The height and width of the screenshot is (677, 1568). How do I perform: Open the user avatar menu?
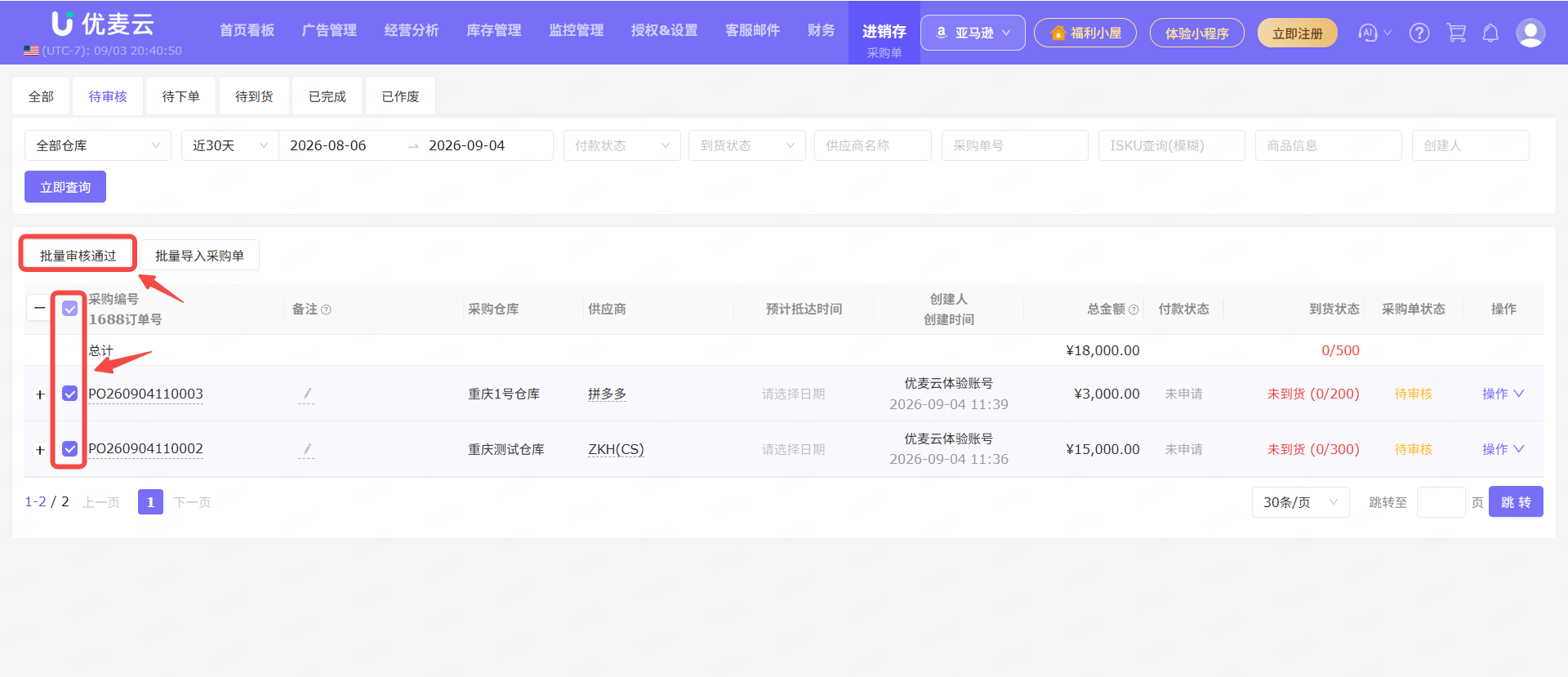[x=1530, y=33]
